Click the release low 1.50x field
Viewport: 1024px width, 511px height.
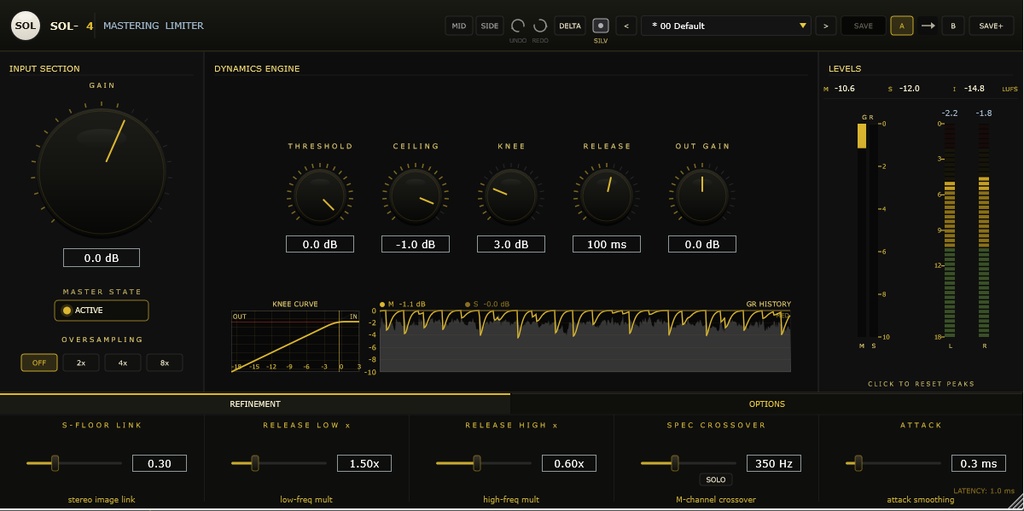click(x=364, y=463)
